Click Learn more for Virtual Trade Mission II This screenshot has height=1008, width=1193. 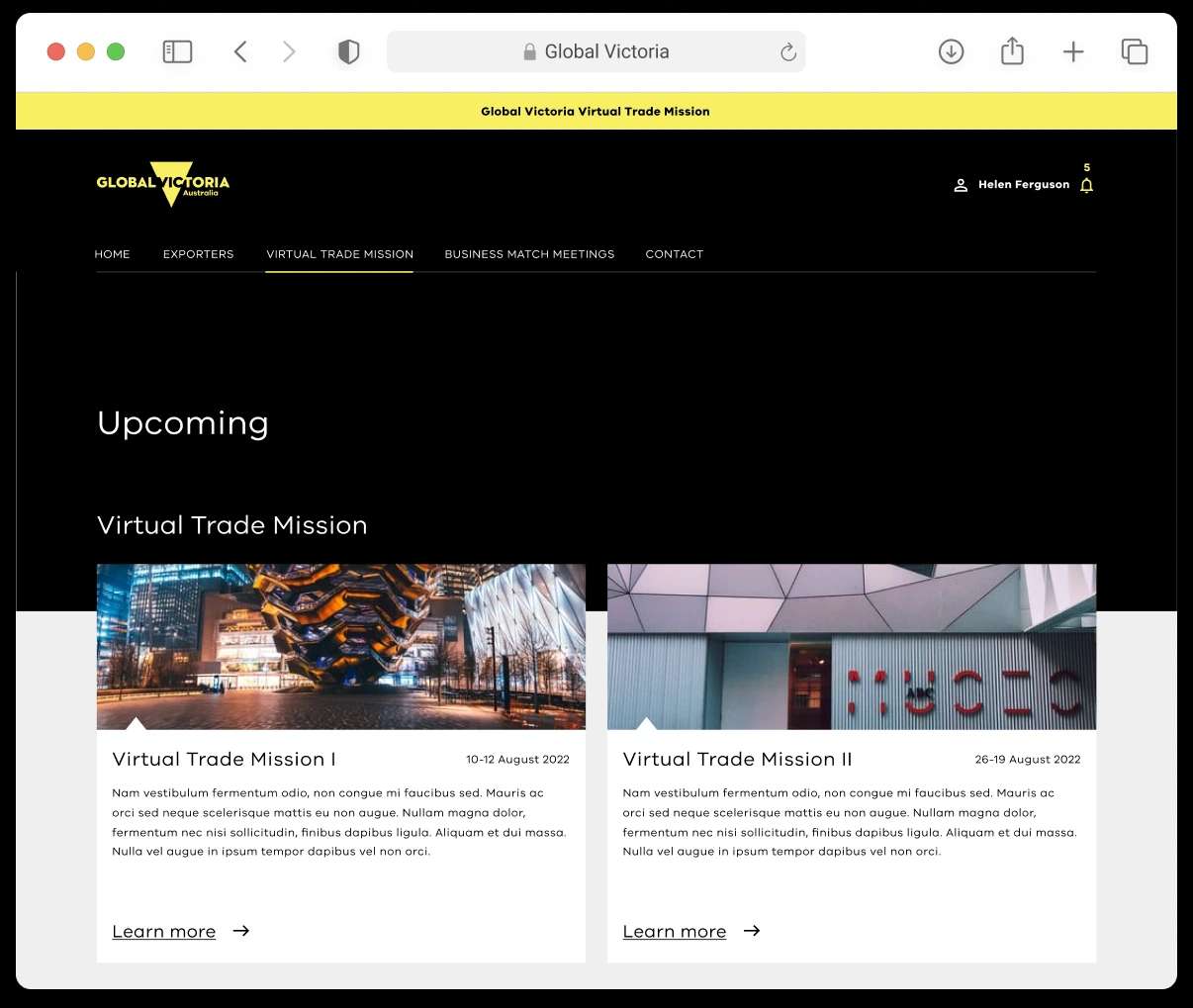(x=675, y=932)
